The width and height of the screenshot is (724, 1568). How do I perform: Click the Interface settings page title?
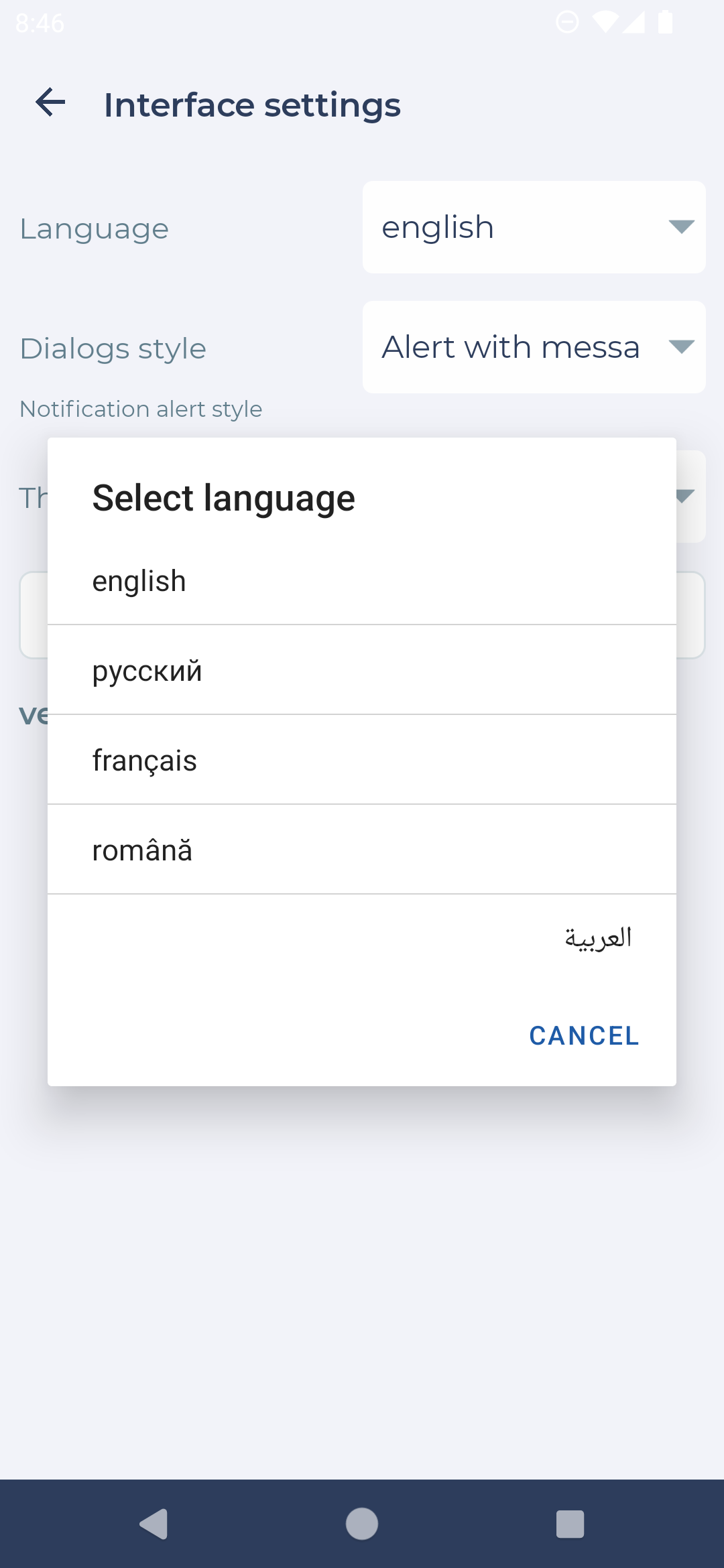click(x=252, y=105)
